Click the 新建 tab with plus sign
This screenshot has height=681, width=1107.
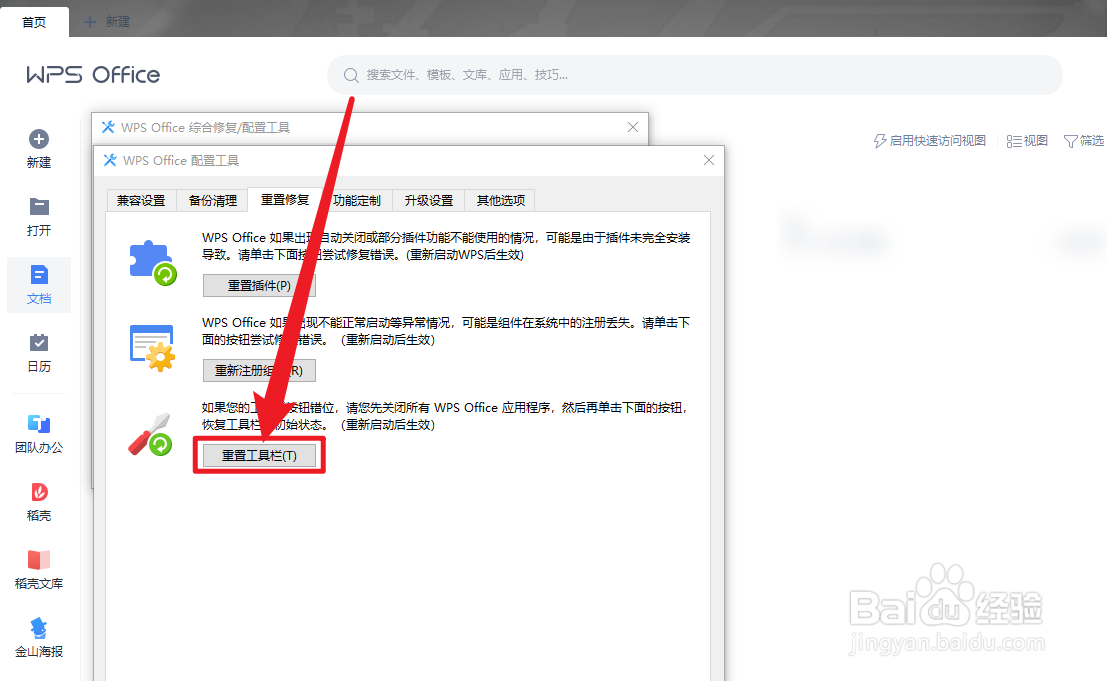(x=107, y=22)
